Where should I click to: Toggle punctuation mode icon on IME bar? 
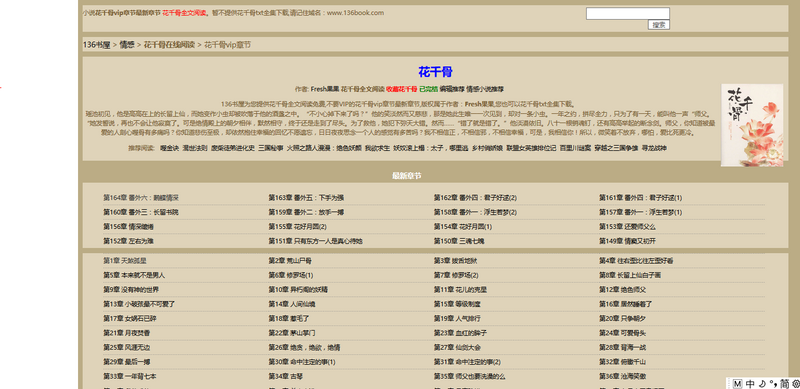point(773,383)
